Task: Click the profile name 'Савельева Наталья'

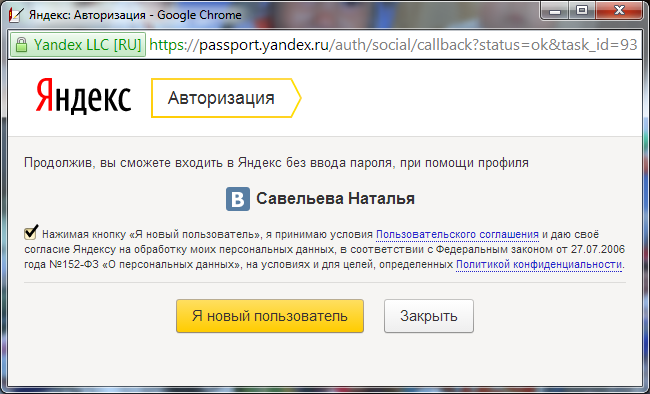Action: pos(335,199)
